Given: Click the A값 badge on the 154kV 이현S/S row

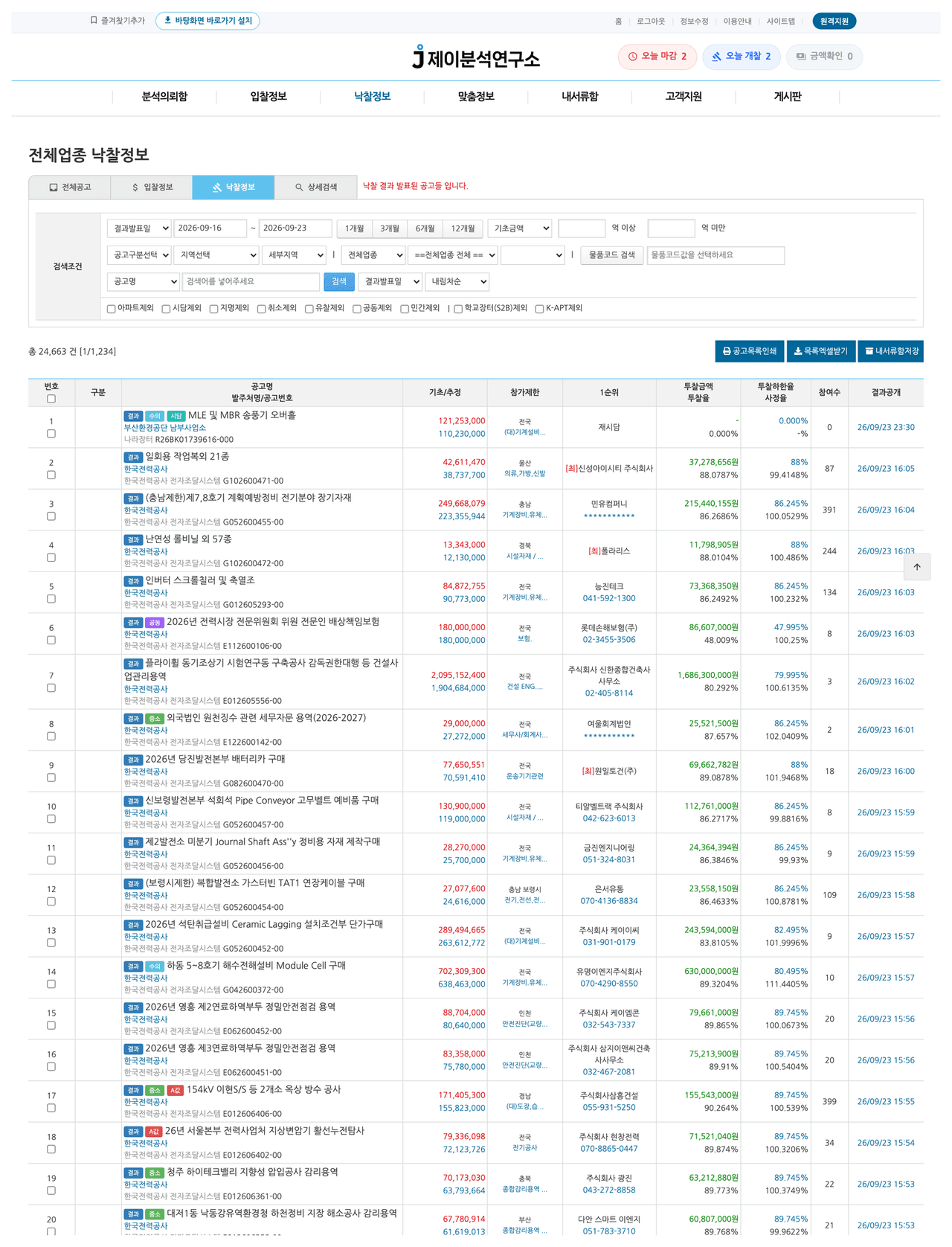Looking at the screenshot, I should click(x=176, y=1091).
